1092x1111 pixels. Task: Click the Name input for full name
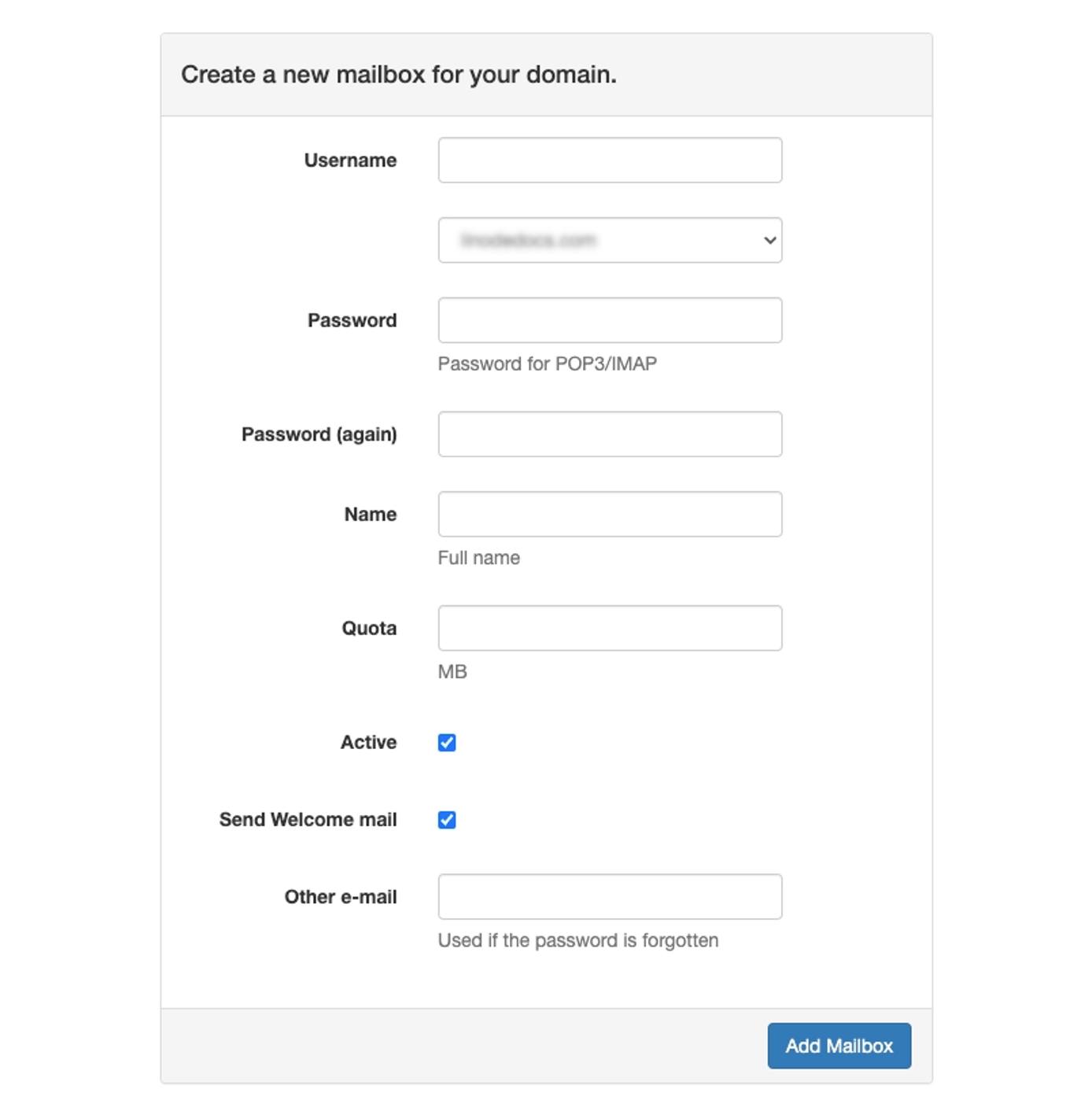coord(609,514)
